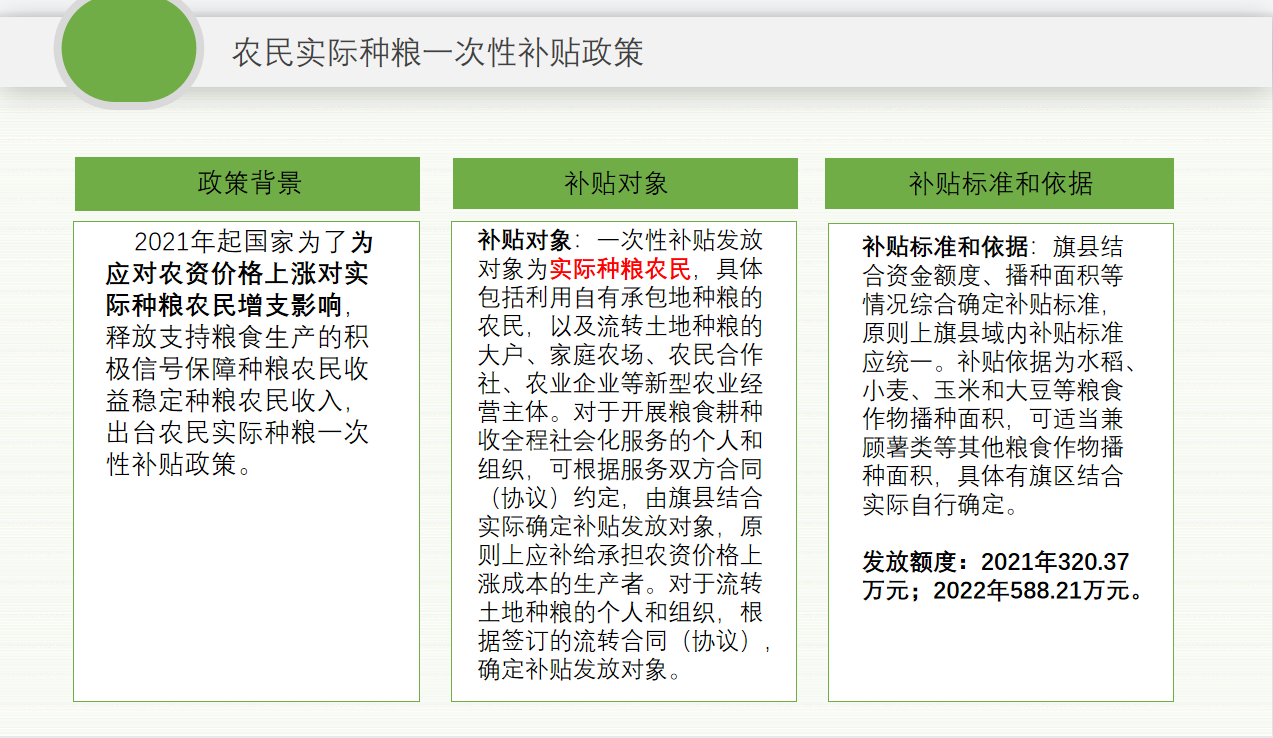Click the text 2021年起国家为了
1273x738 pixels.
[x=240, y=242]
